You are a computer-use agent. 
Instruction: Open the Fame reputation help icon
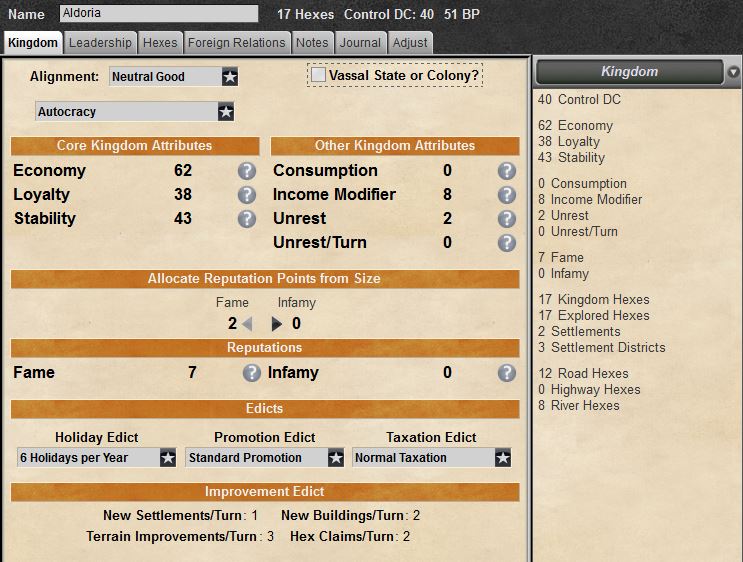pos(252,373)
